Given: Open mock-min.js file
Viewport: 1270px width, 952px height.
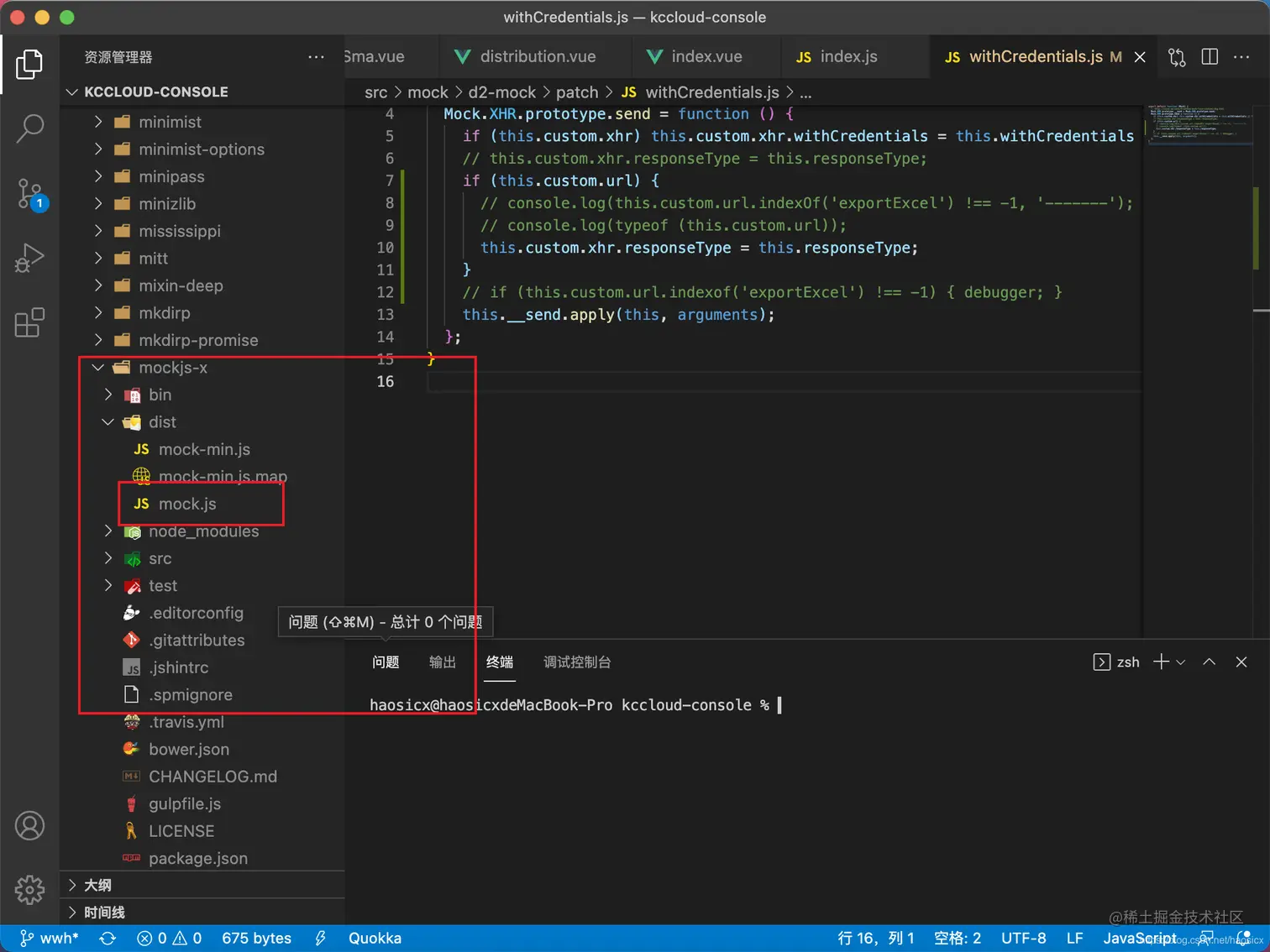Looking at the screenshot, I should point(204,449).
